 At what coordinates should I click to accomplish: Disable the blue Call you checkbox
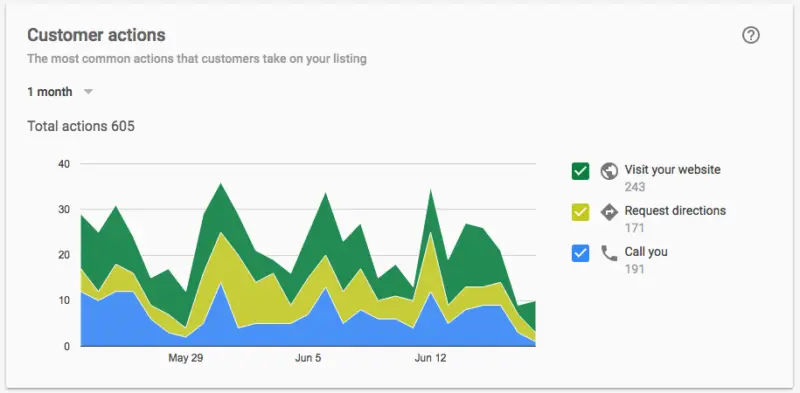pyautogui.click(x=581, y=253)
